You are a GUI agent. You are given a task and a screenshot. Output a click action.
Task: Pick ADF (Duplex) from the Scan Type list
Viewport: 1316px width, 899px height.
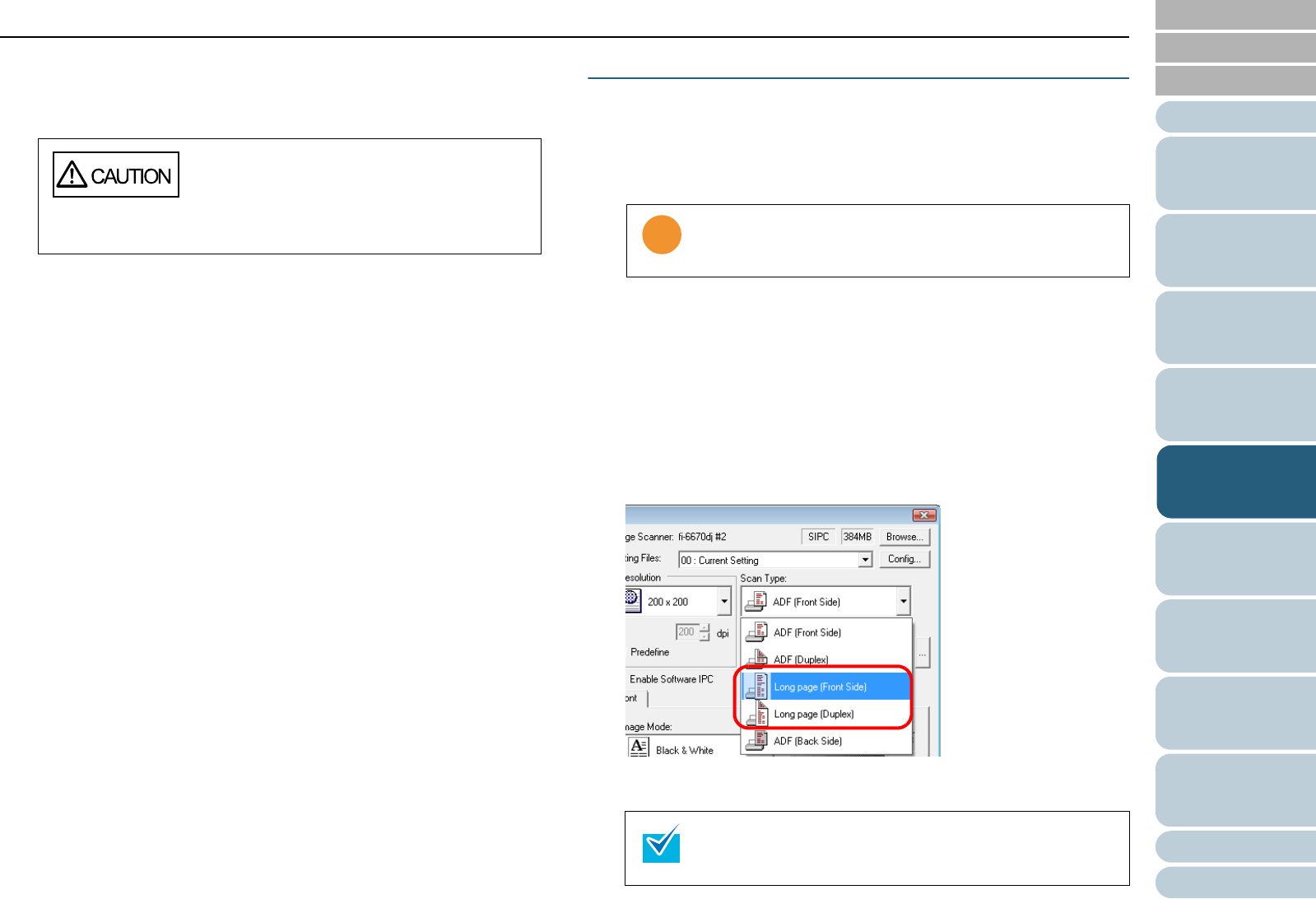pyautogui.click(x=827, y=659)
